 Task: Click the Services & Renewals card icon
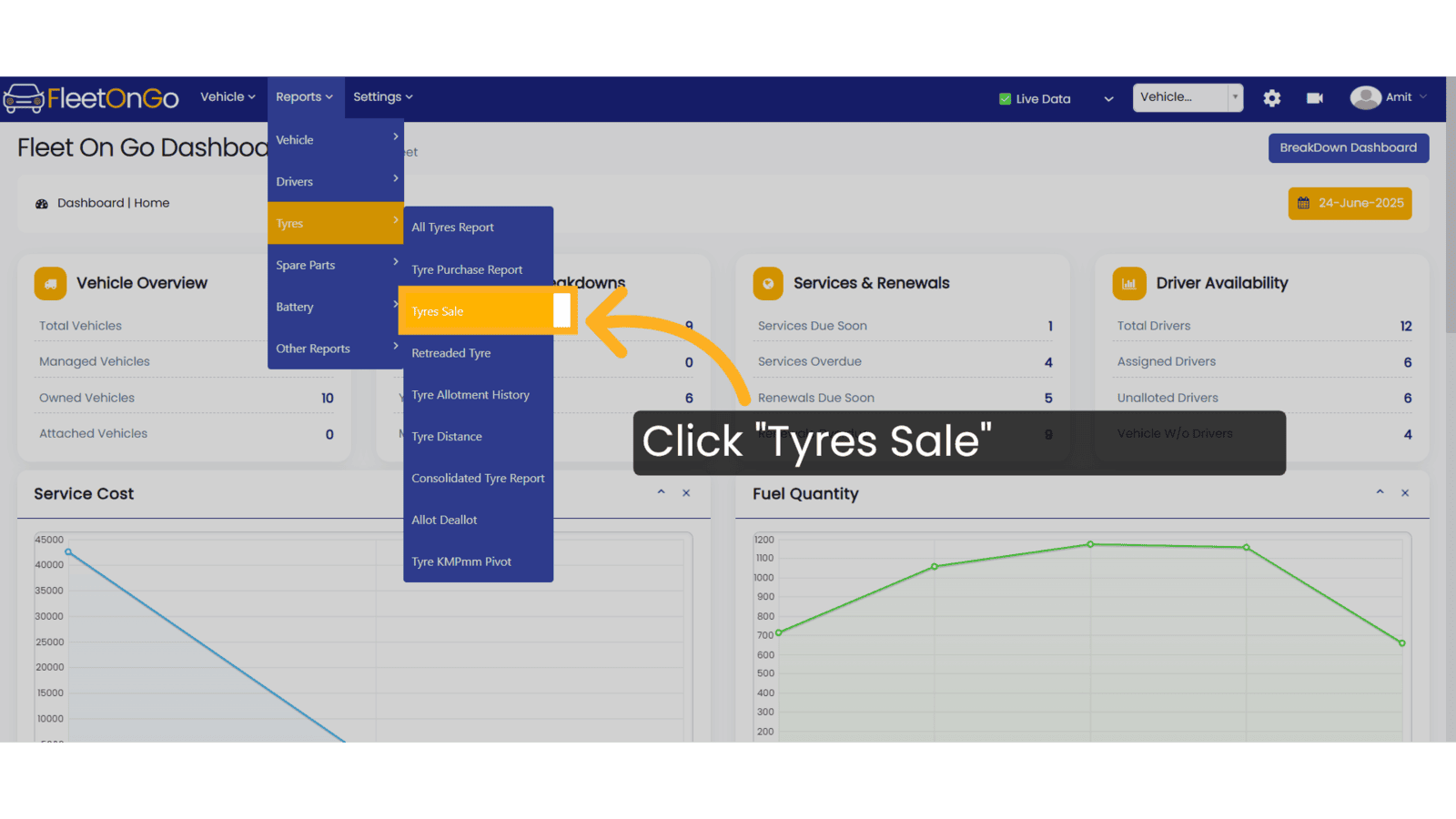coord(768,284)
